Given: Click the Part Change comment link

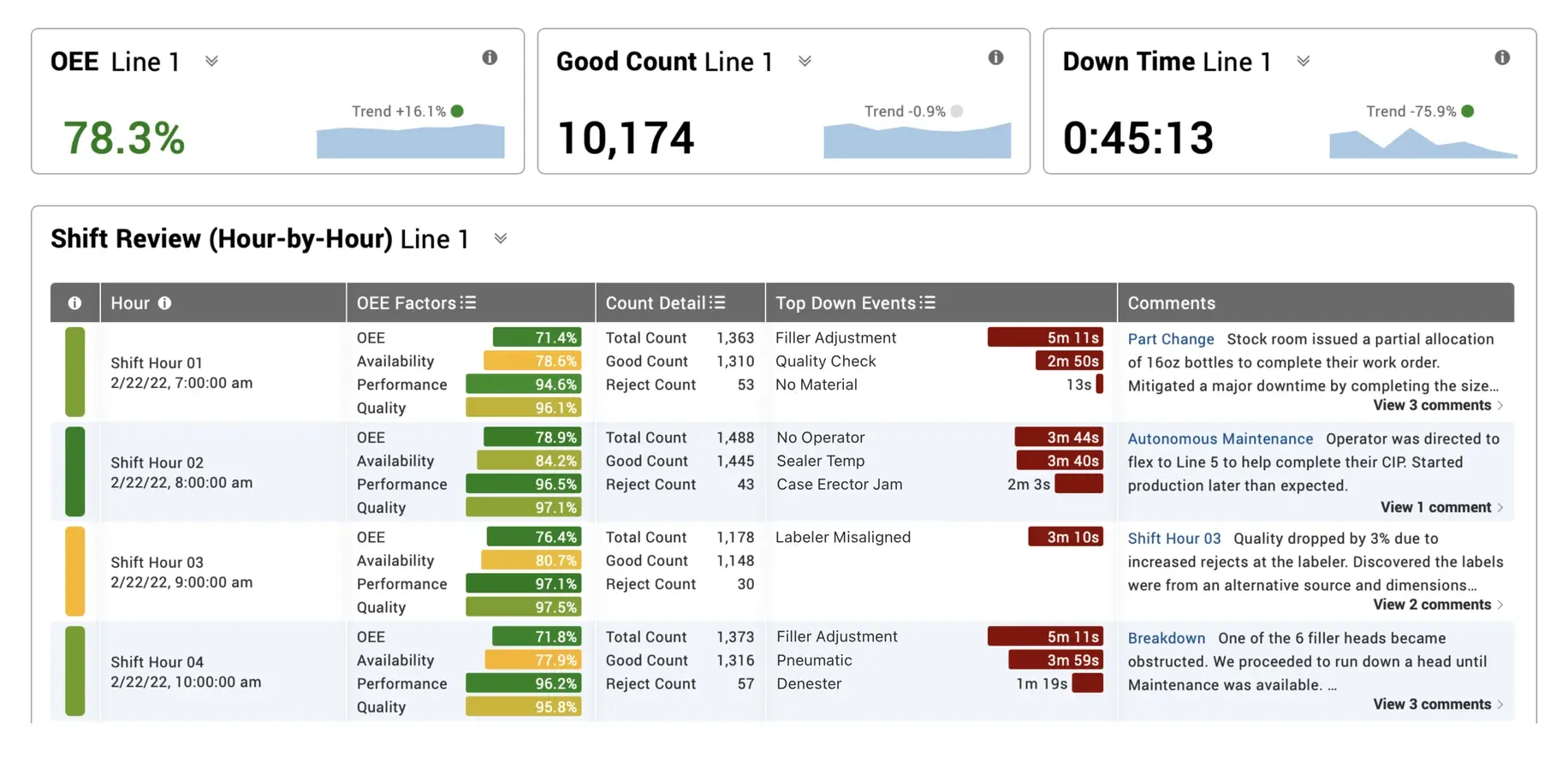Looking at the screenshot, I should pyautogui.click(x=1170, y=339).
